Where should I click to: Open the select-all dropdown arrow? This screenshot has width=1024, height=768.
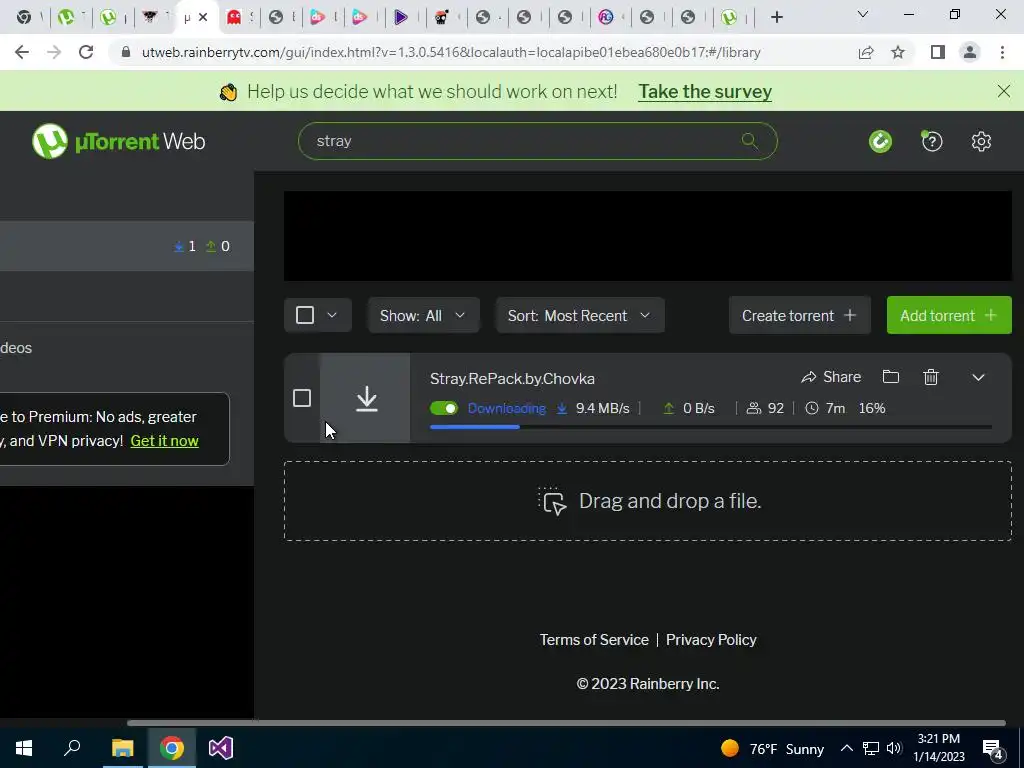point(332,315)
